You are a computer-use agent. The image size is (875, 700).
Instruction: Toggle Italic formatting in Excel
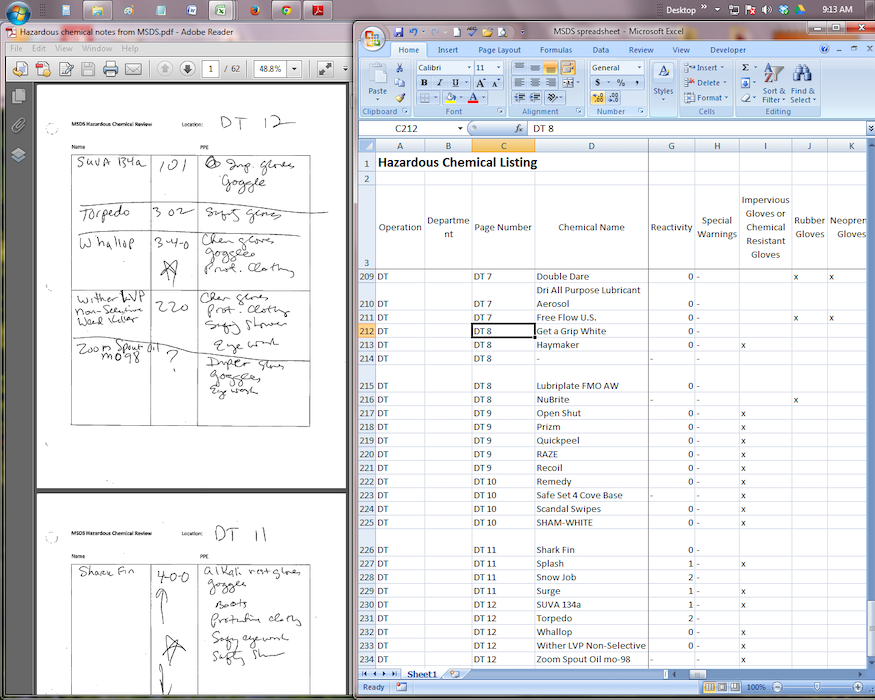[x=439, y=83]
